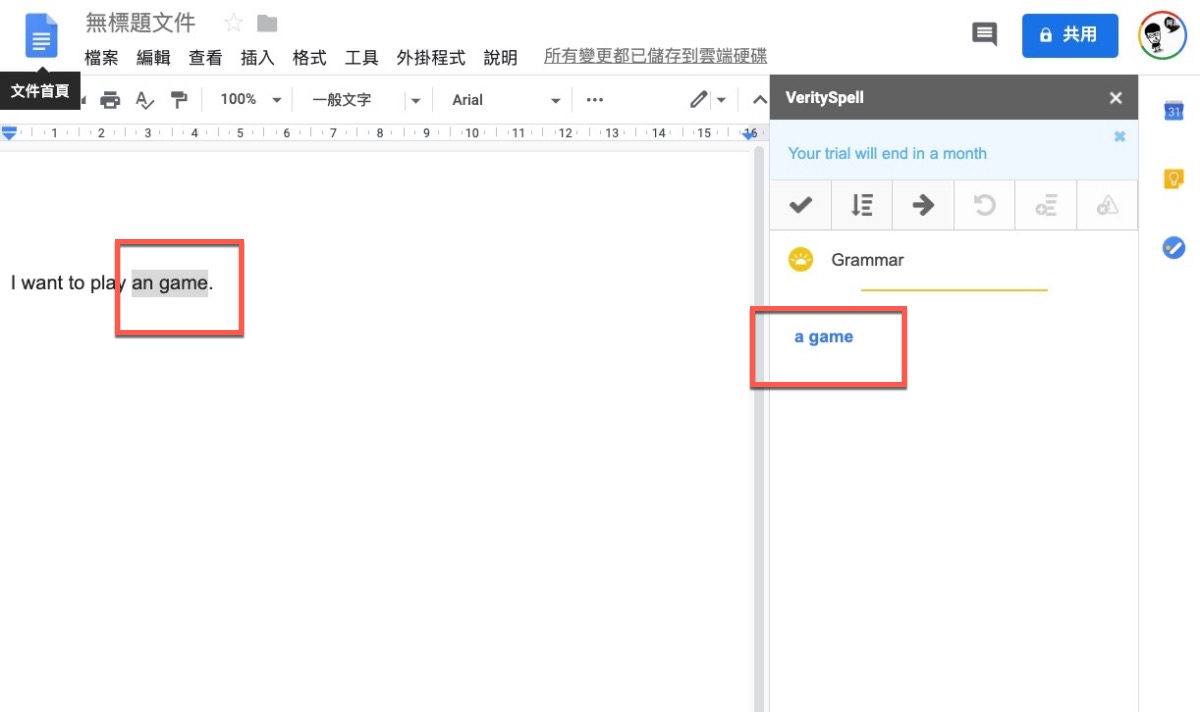Click the print icon in toolbar

[111, 99]
